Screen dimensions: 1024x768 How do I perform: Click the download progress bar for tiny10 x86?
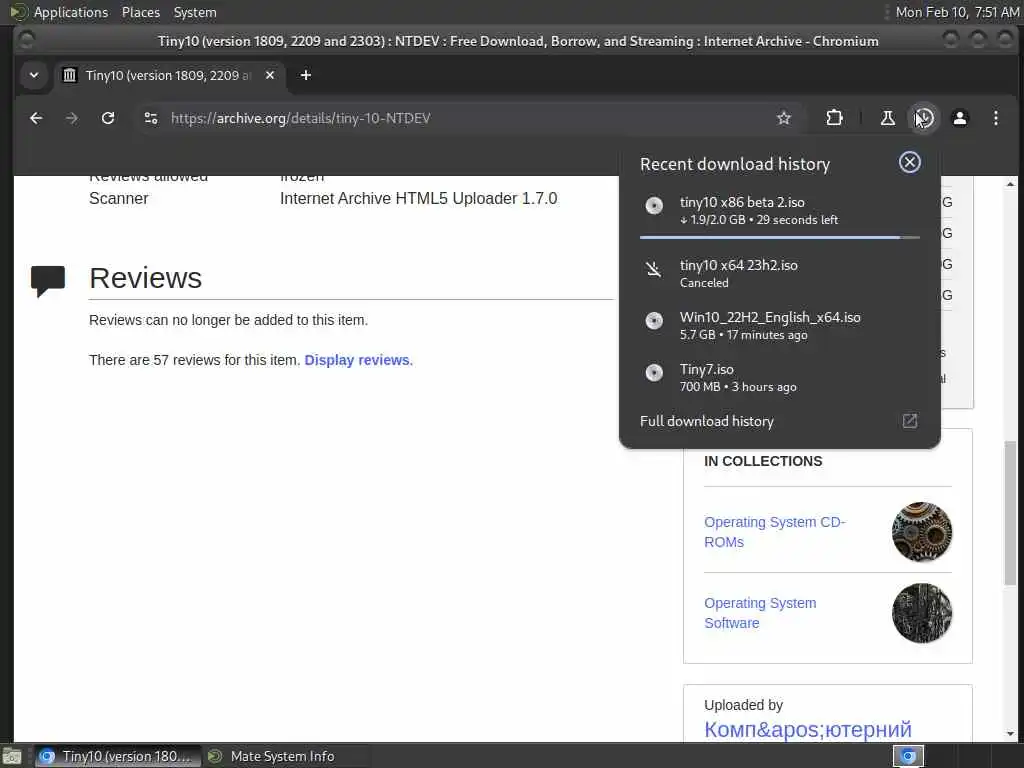[780, 238]
